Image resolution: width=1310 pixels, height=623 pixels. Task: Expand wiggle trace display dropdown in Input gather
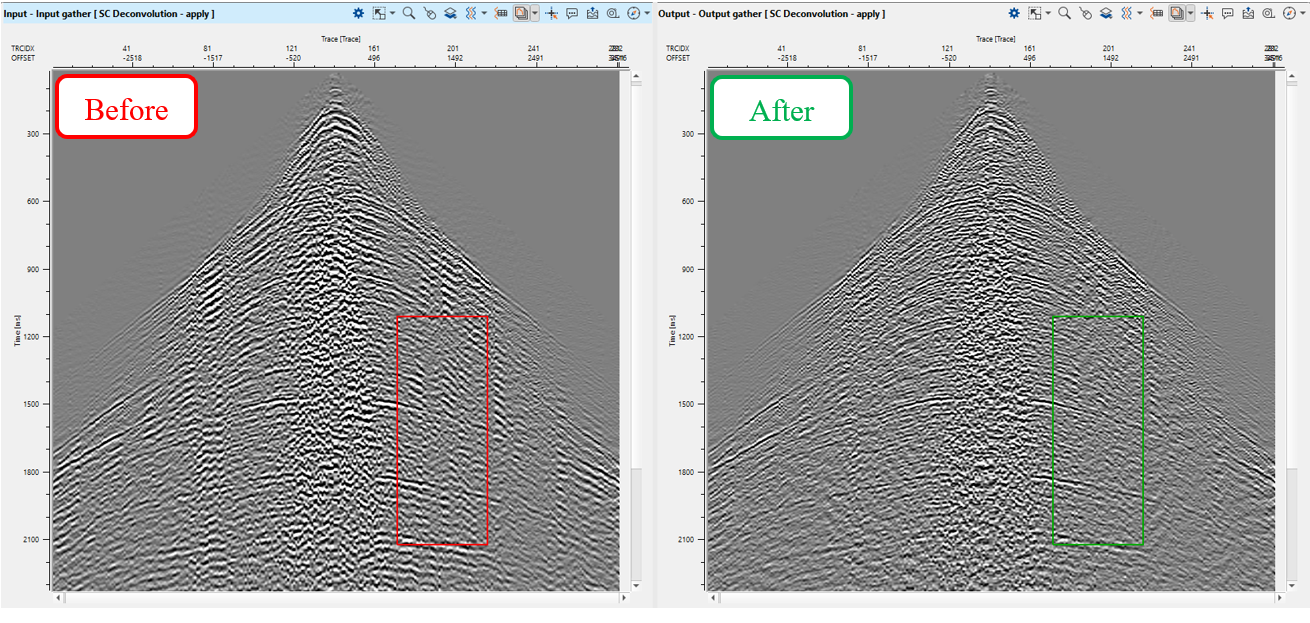[485, 14]
